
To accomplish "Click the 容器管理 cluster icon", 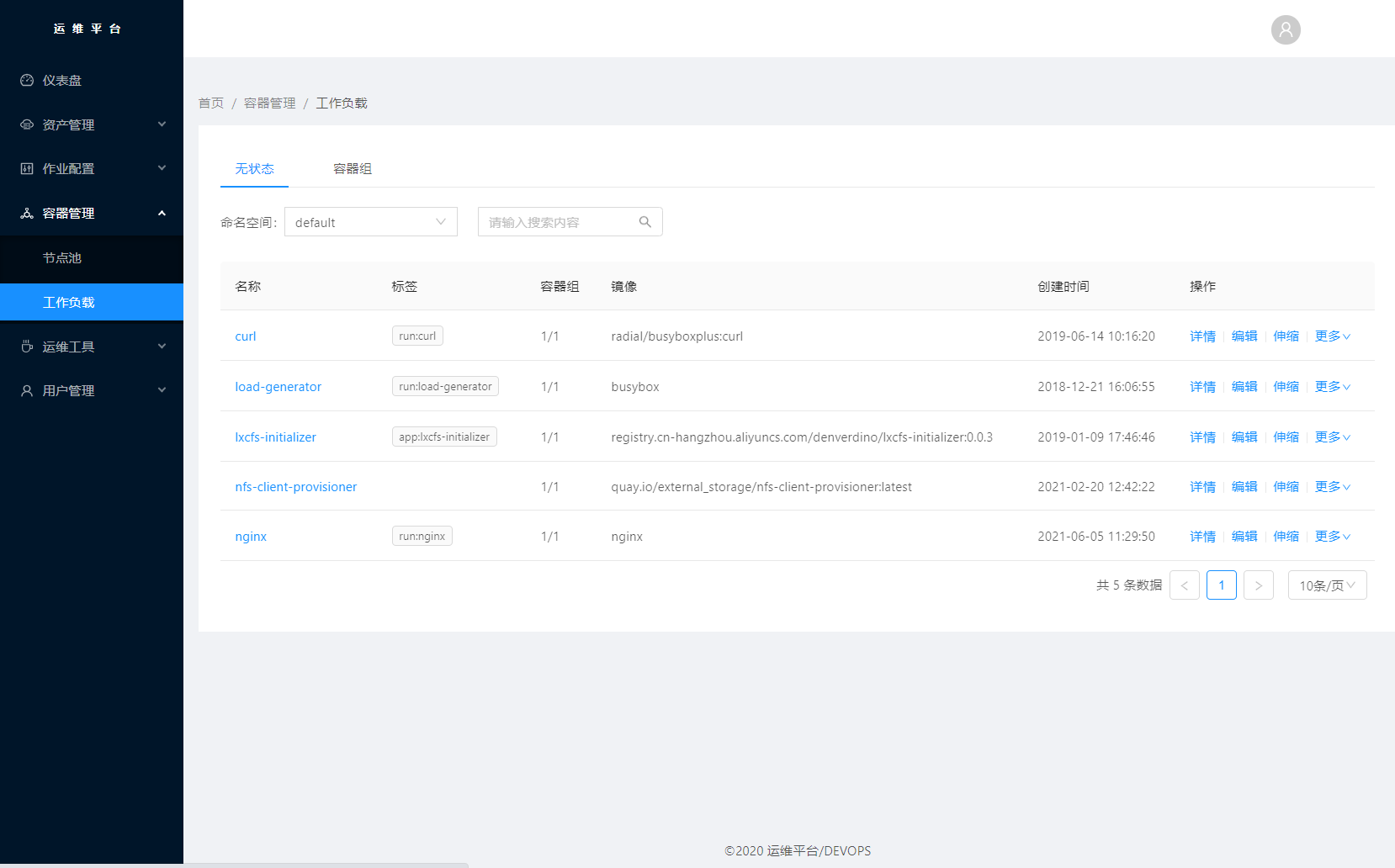I will [x=27, y=213].
